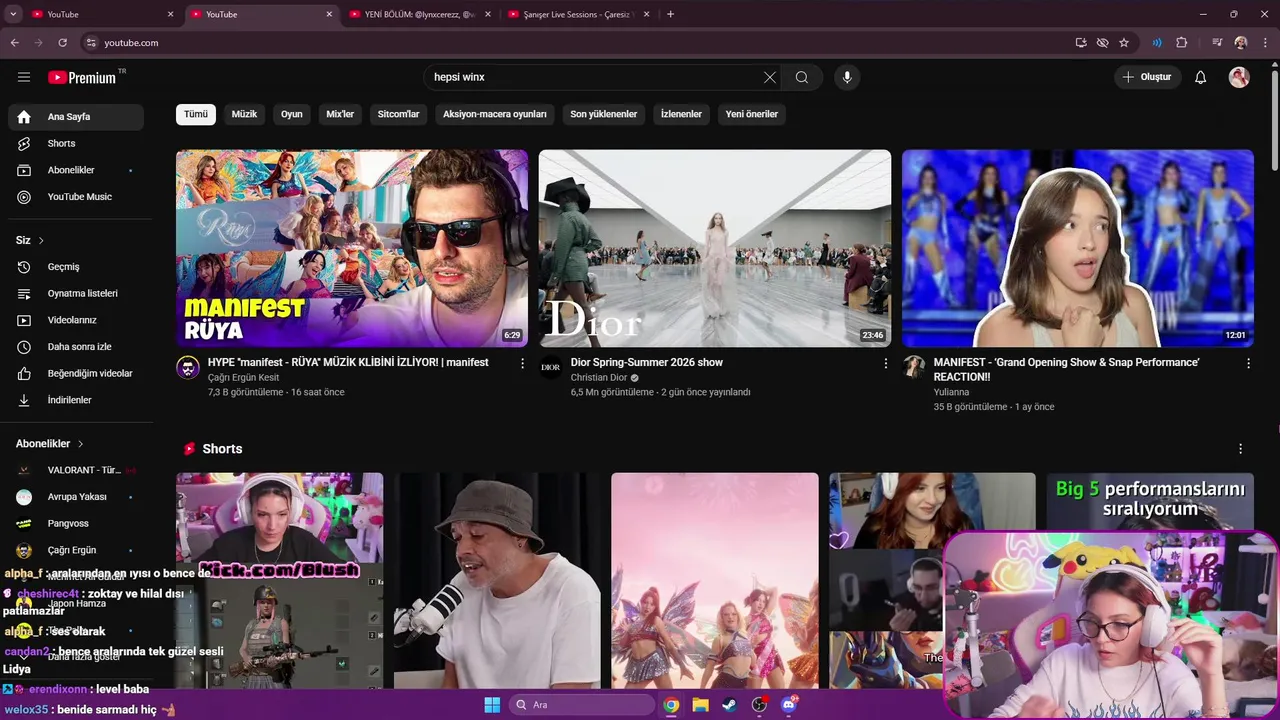Open the Windows Start menu
The height and width of the screenshot is (720, 1280).
click(x=492, y=705)
